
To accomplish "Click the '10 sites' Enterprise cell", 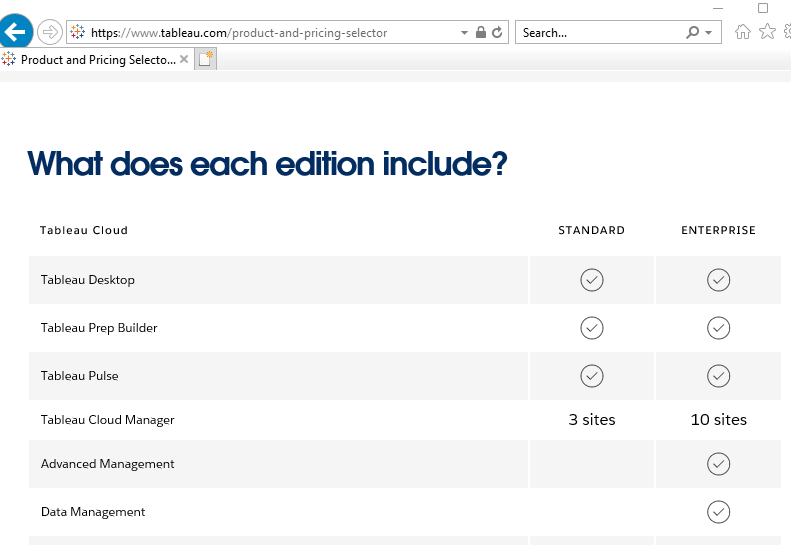I will tap(718, 420).
